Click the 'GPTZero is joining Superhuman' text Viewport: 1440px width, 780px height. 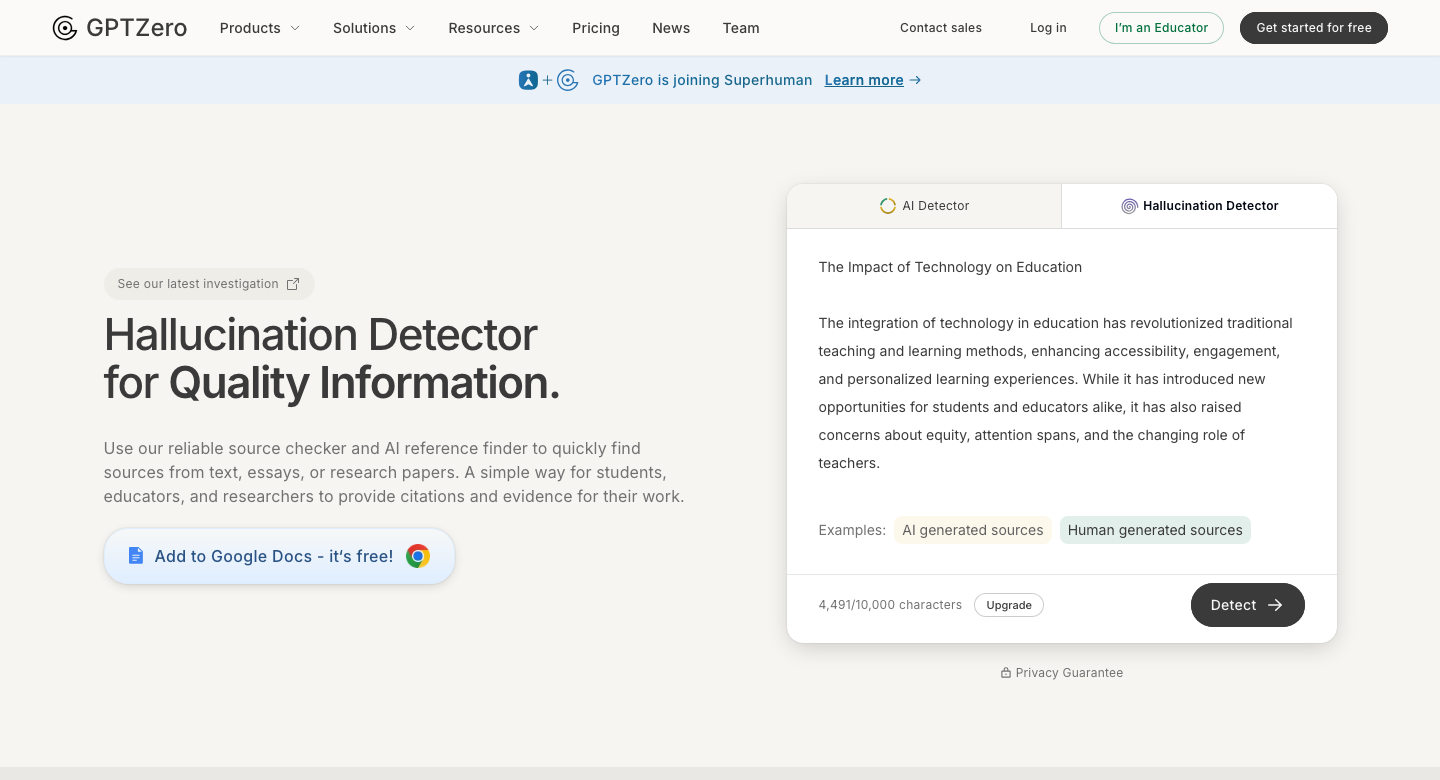pos(702,80)
